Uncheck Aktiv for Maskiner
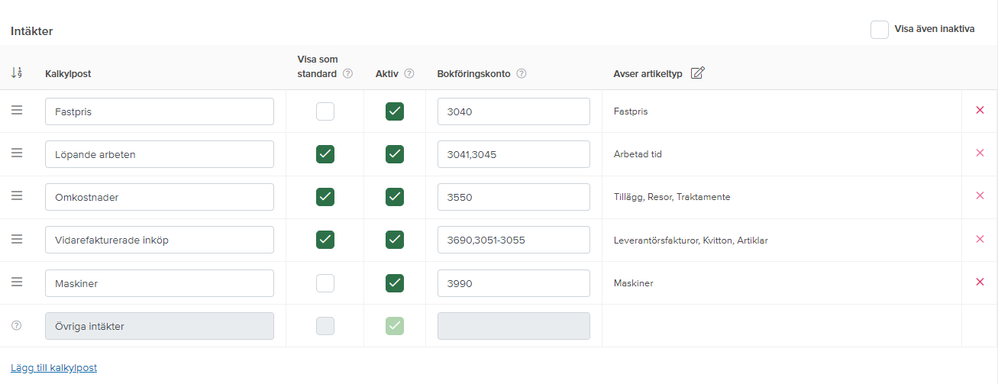Screen dimensions: 998x384 [395, 283]
